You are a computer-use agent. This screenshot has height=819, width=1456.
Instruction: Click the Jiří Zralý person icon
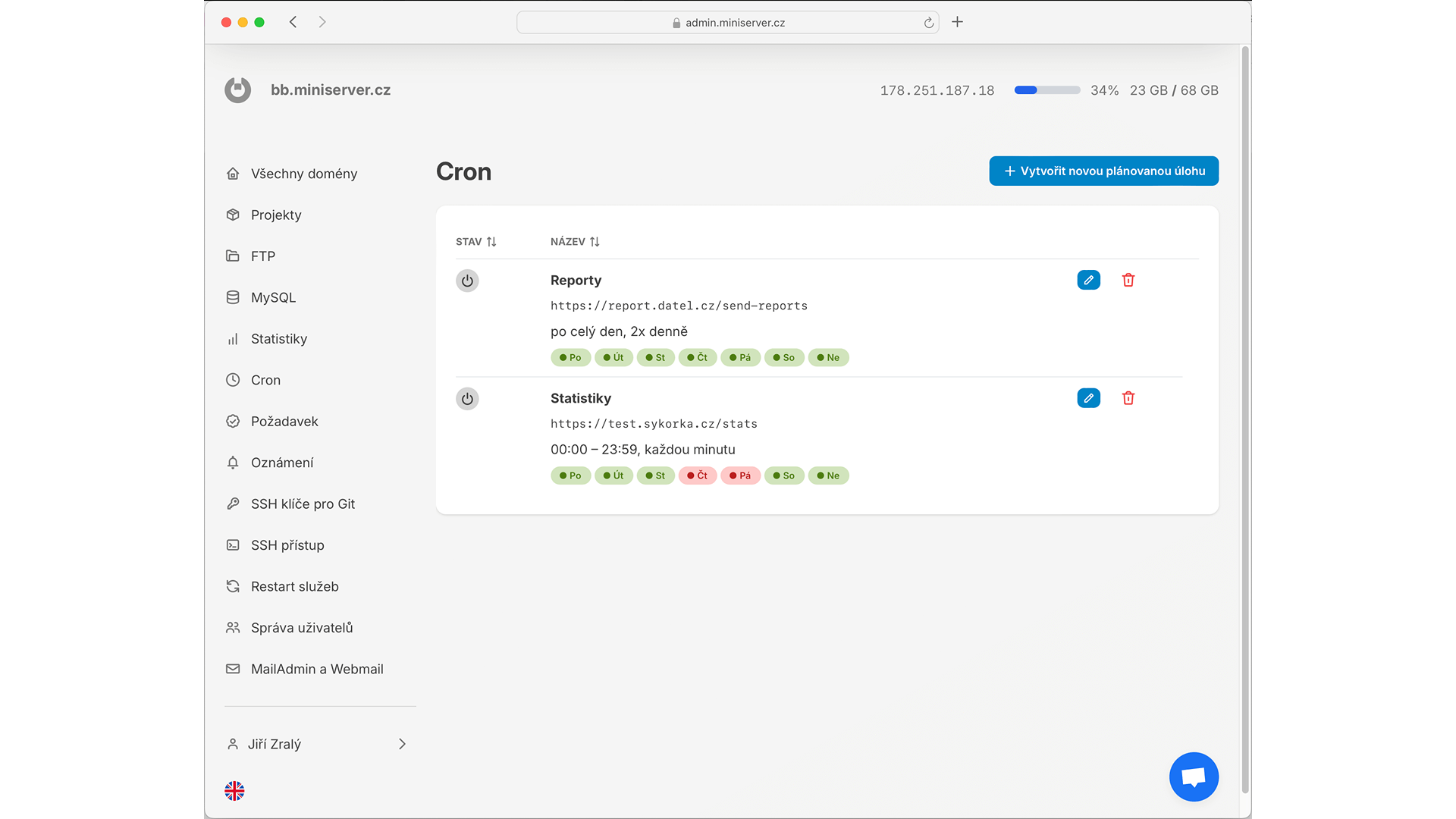point(233,744)
